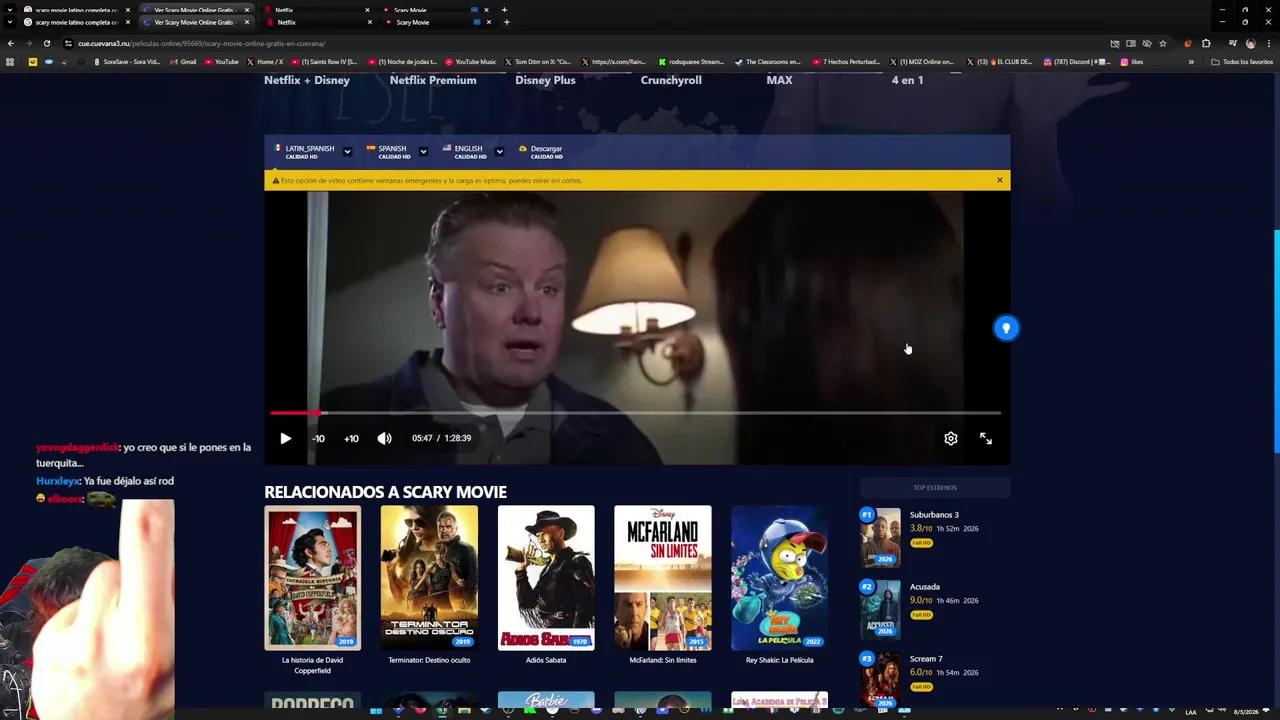Image resolution: width=1280 pixels, height=720 pixels.
Task: Open Terminator: Destino oculto poster
Action: coord(429,578)
